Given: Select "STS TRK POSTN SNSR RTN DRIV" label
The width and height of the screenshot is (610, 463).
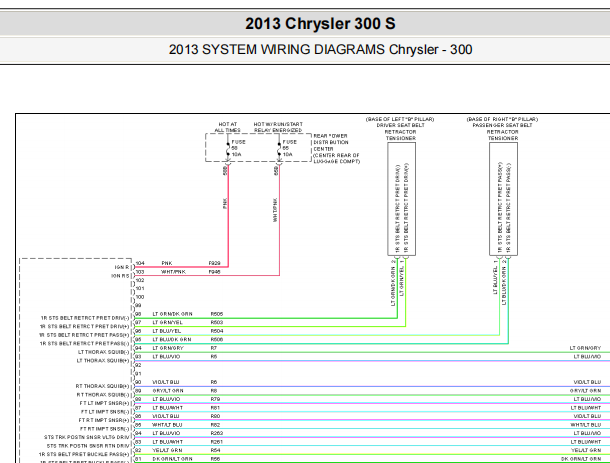Looking at the screenshot, I should pos(88,446).
